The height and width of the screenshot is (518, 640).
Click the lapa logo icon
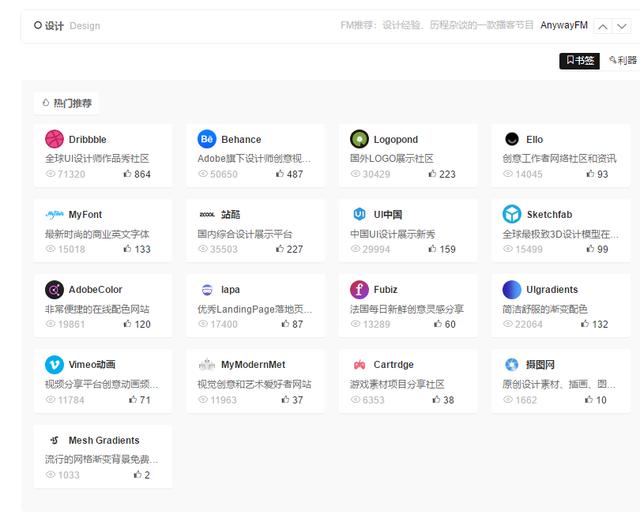point(207,289)
